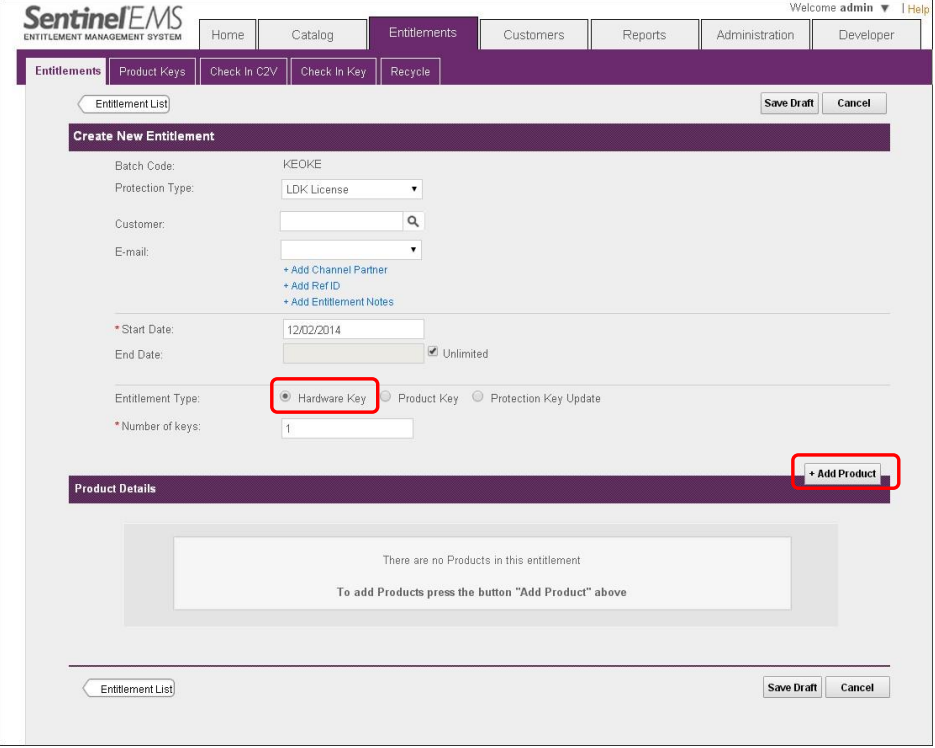Open the admin user menu arrow
Viewport: 935px width, 748px height.
(x=884, y=8)
